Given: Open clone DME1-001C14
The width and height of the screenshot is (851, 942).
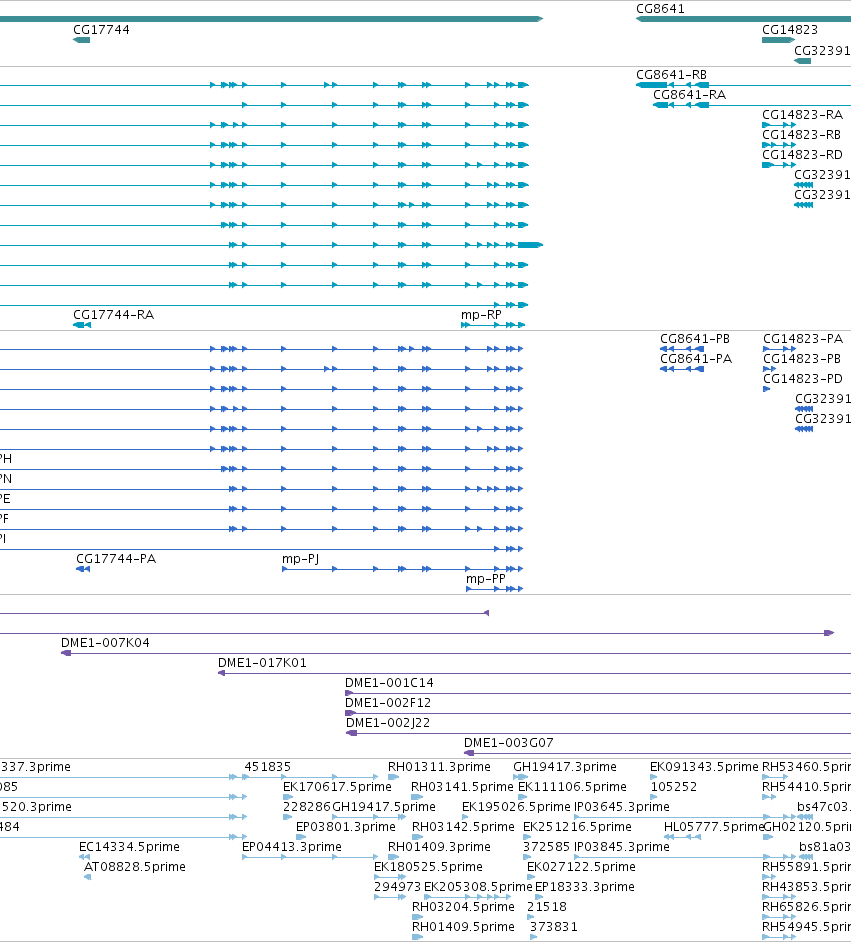Looking at the screenshot, I should point(389,682).
